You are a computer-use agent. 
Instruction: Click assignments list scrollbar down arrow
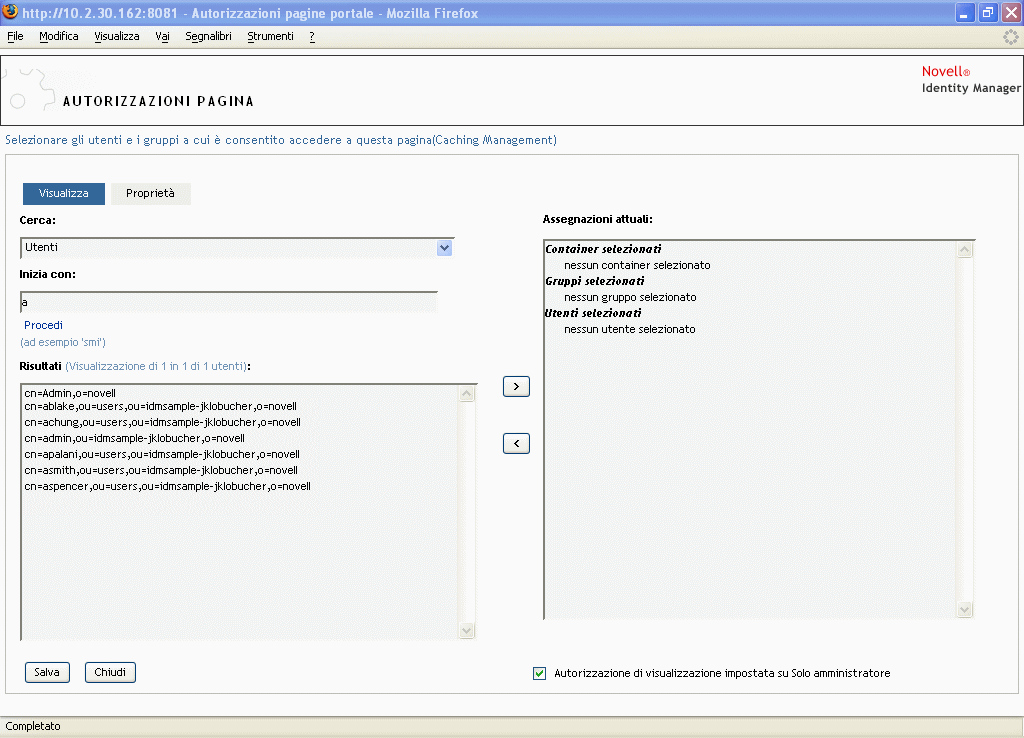(965, 610)
